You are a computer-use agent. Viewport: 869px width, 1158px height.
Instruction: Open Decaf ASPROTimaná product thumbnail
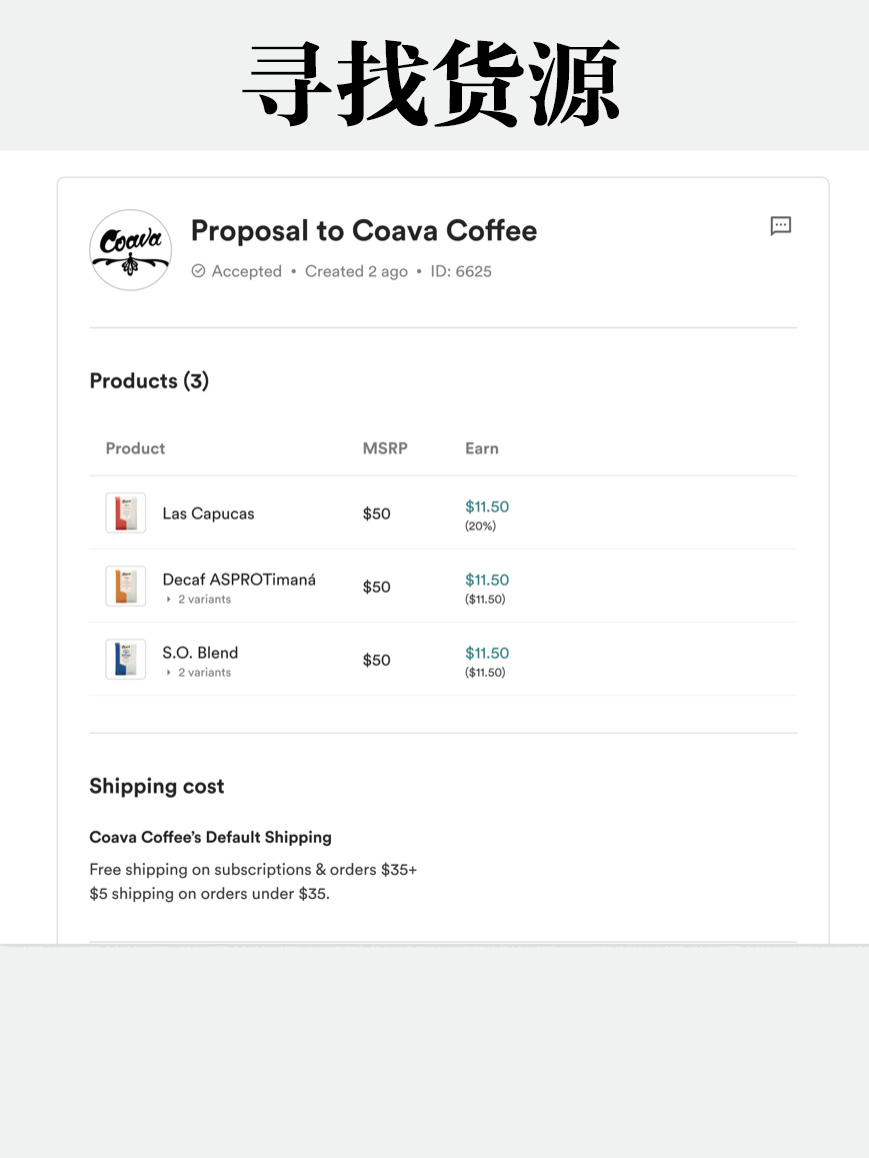126,586
